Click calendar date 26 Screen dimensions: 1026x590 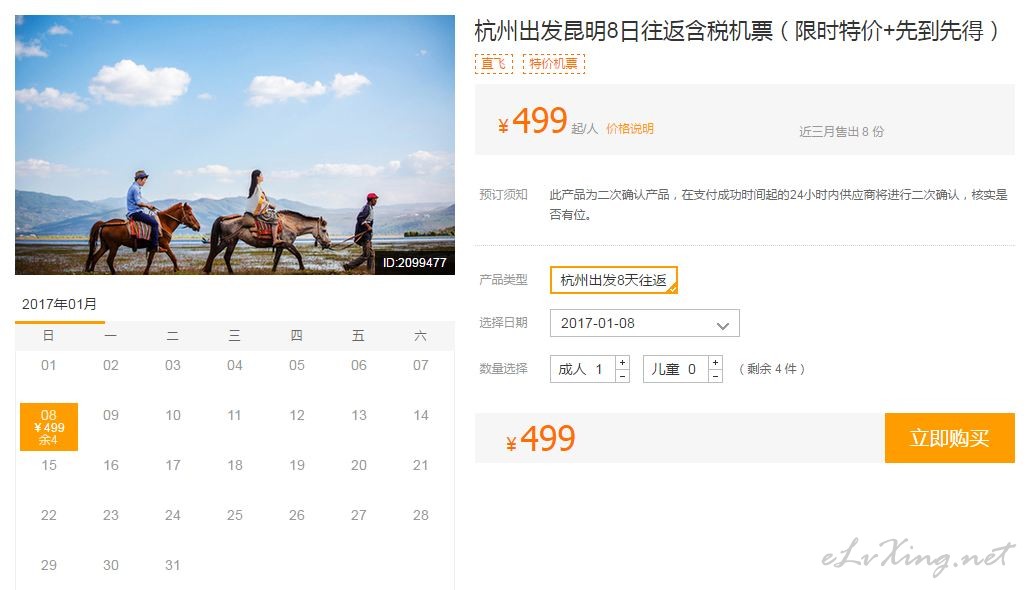[x=296, y=515]
